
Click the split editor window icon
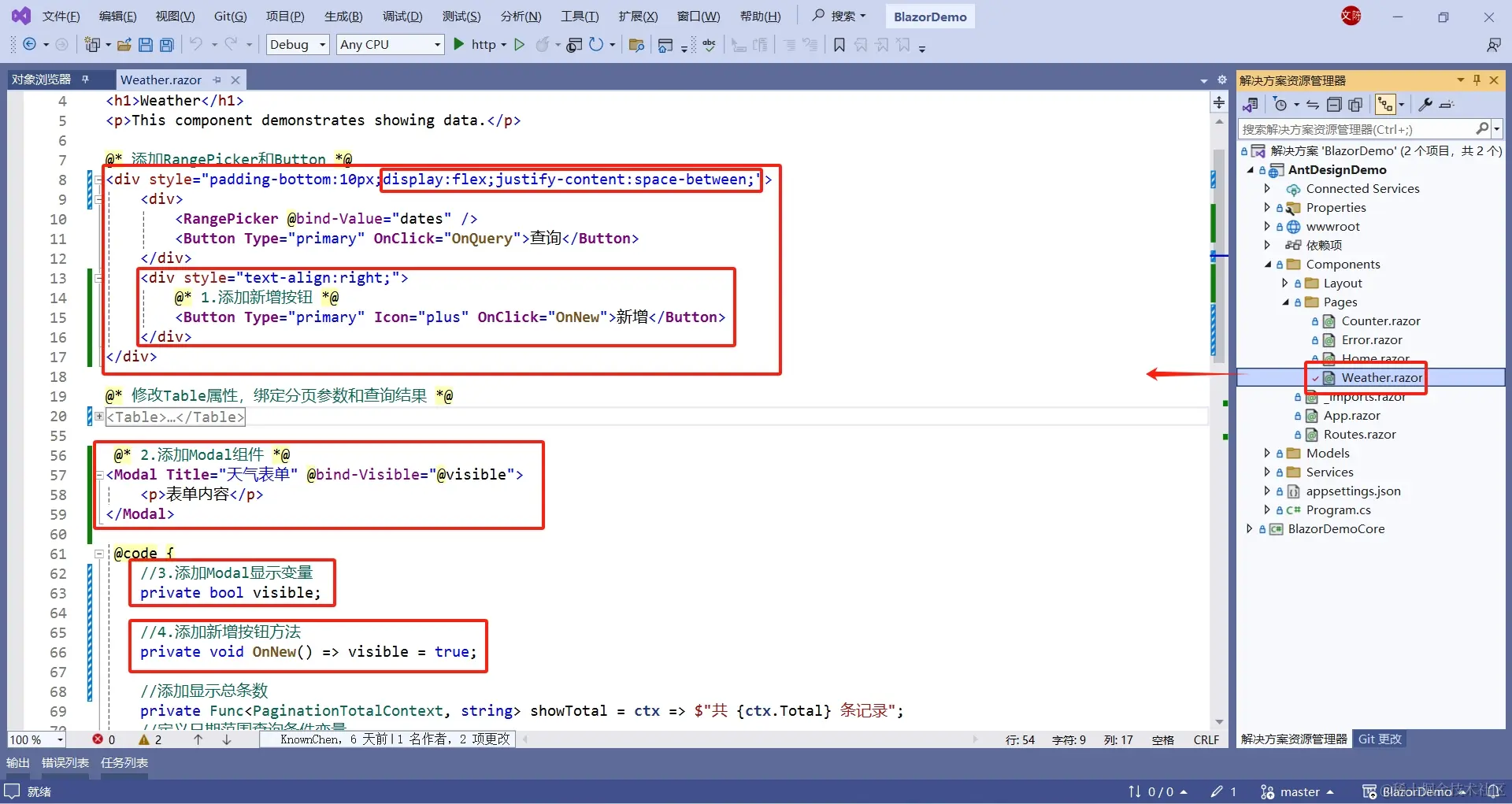tap(1219, 102)
